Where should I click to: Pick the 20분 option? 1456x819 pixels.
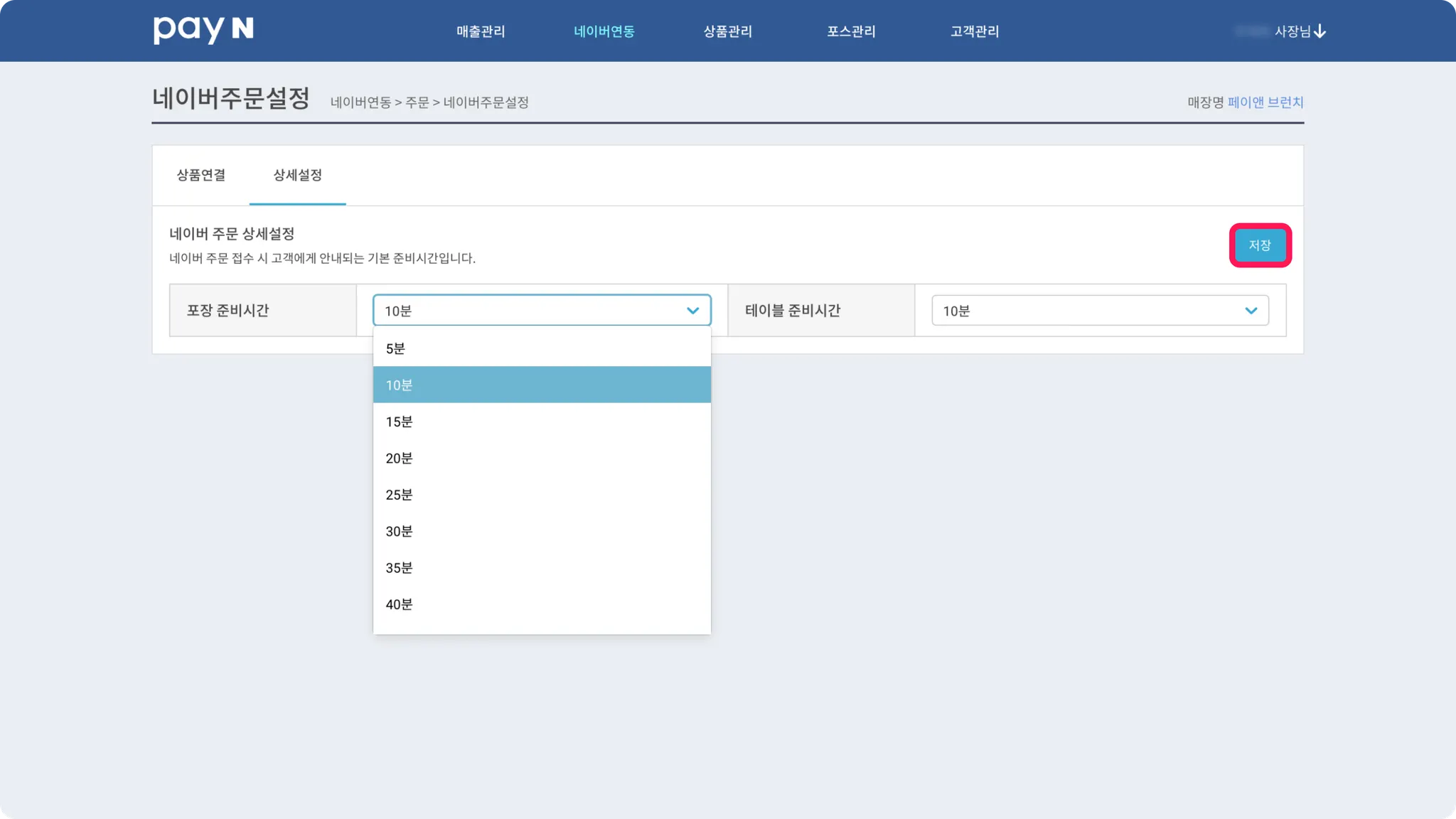[x=541, y=458]
